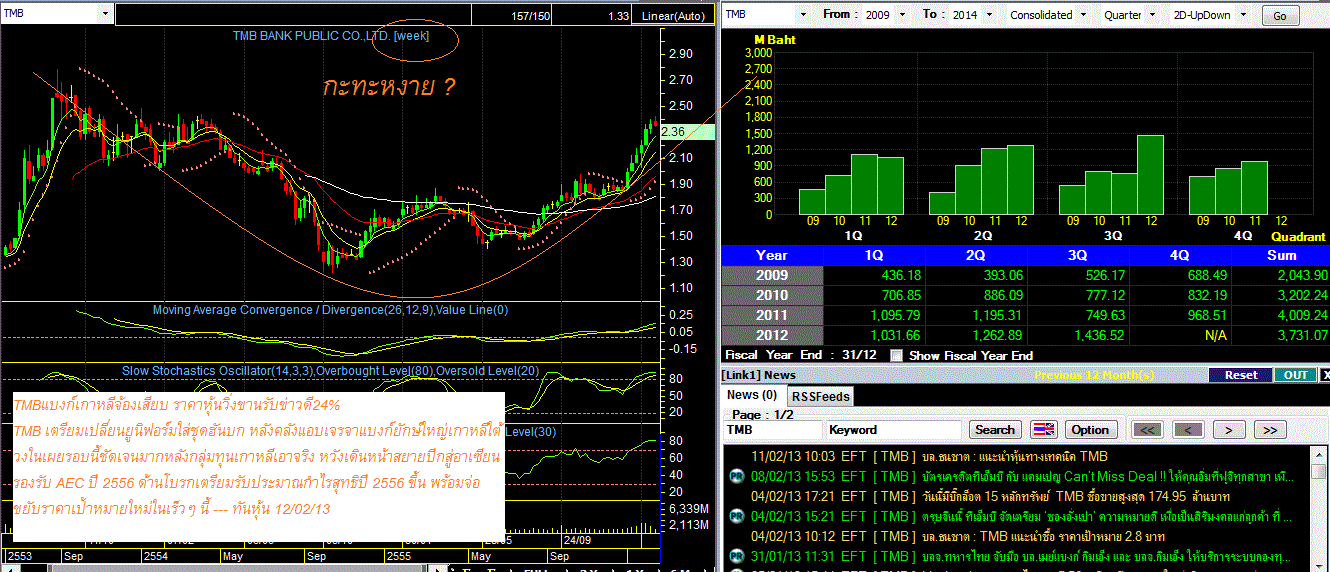Click the 1,195.31 cell for 2011 2Q
The height and width of the screenshot is (572, 1330).
[x=976, y=315]
